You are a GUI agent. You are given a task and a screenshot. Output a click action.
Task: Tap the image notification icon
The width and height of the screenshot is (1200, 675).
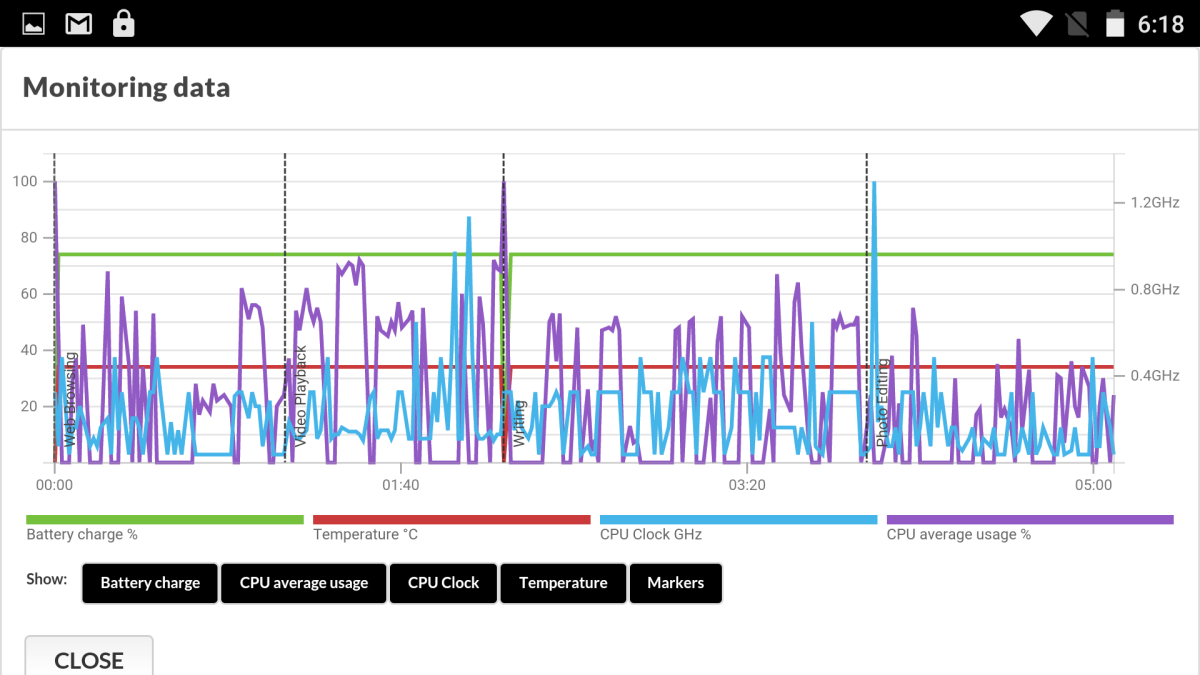[x=33, y=24]
